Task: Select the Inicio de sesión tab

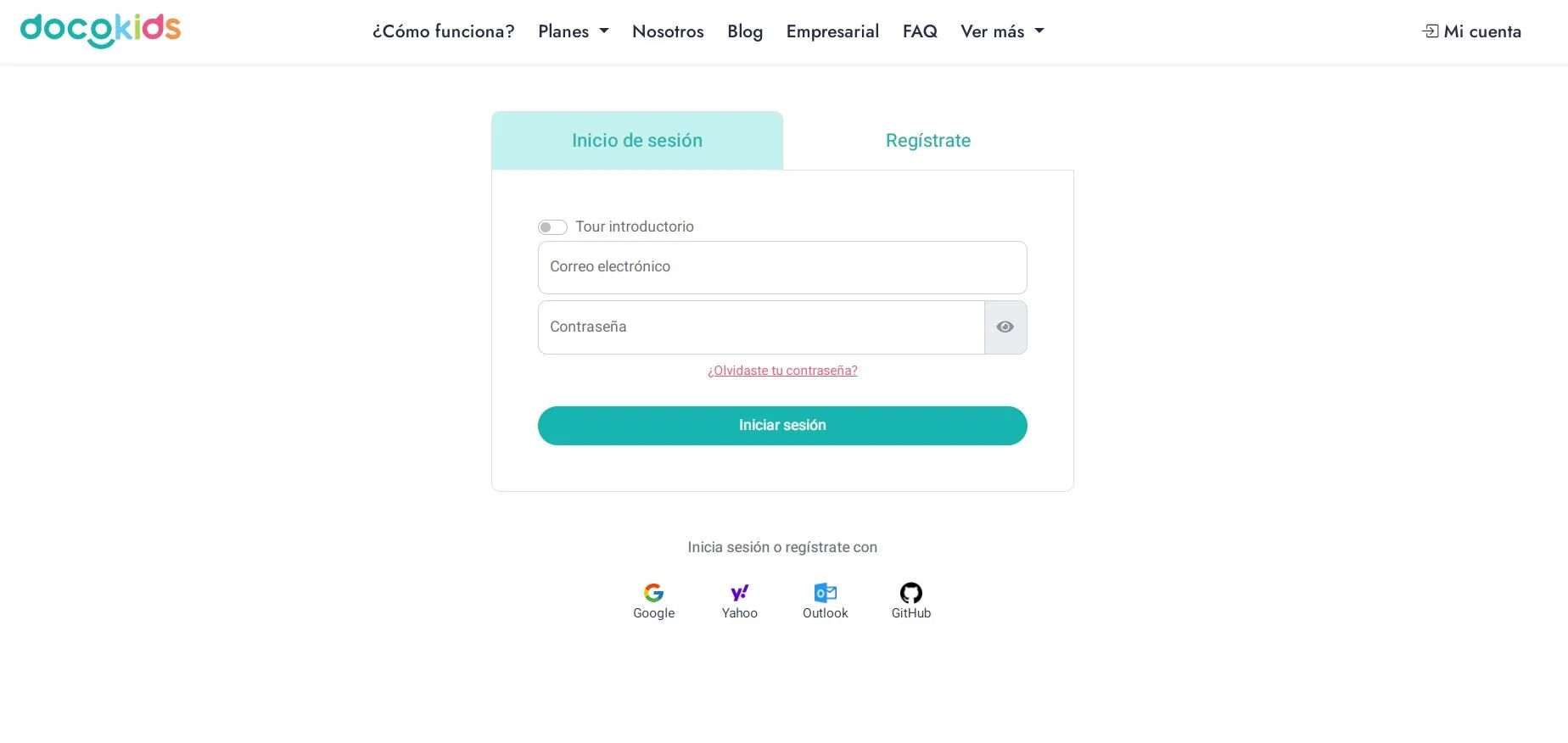Action: [x=636, y=141]
